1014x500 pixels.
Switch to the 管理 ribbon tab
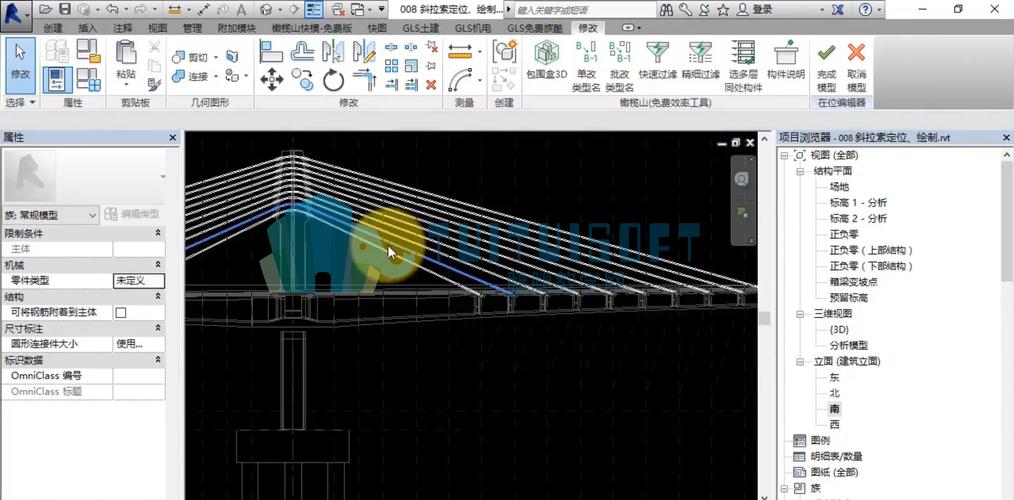[192, 28]
